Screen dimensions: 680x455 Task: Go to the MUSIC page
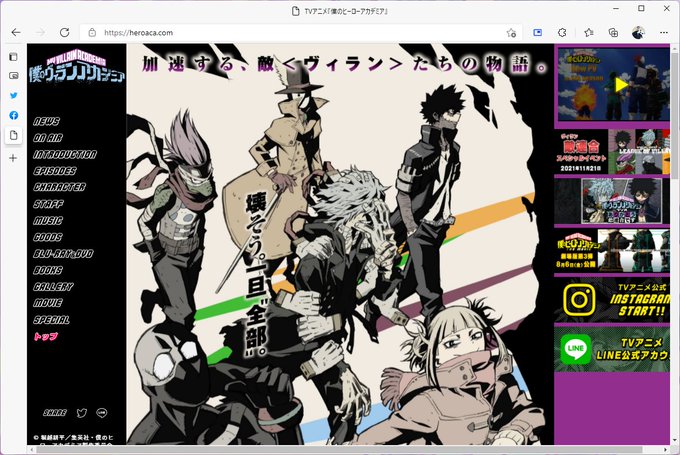(48, 220)
